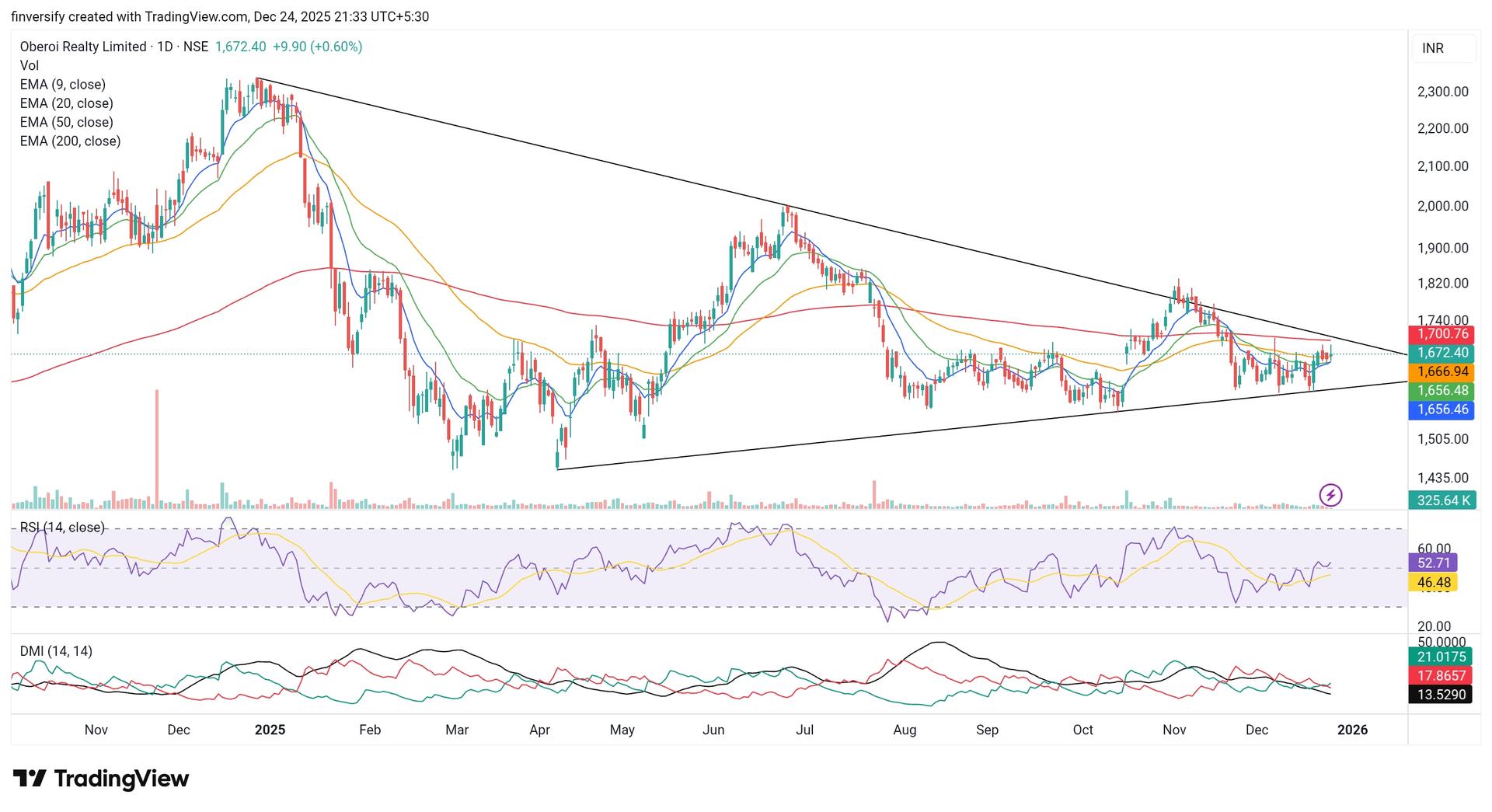Click the black 13.5290 ADX value tag
This screenshot has height=812, width=1492.
click(1441, 695)
